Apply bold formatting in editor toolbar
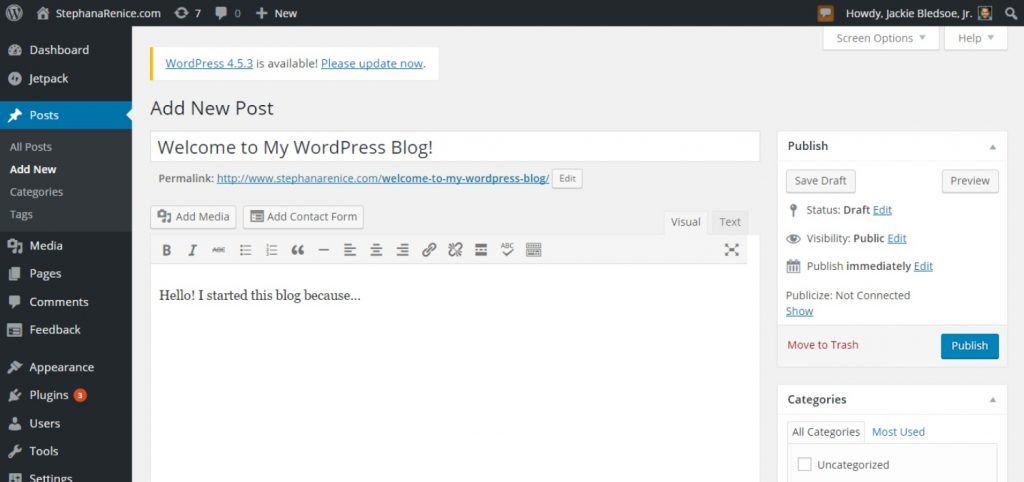The height and width of the screenshot is (482, 1024). (x=167, y=250)
